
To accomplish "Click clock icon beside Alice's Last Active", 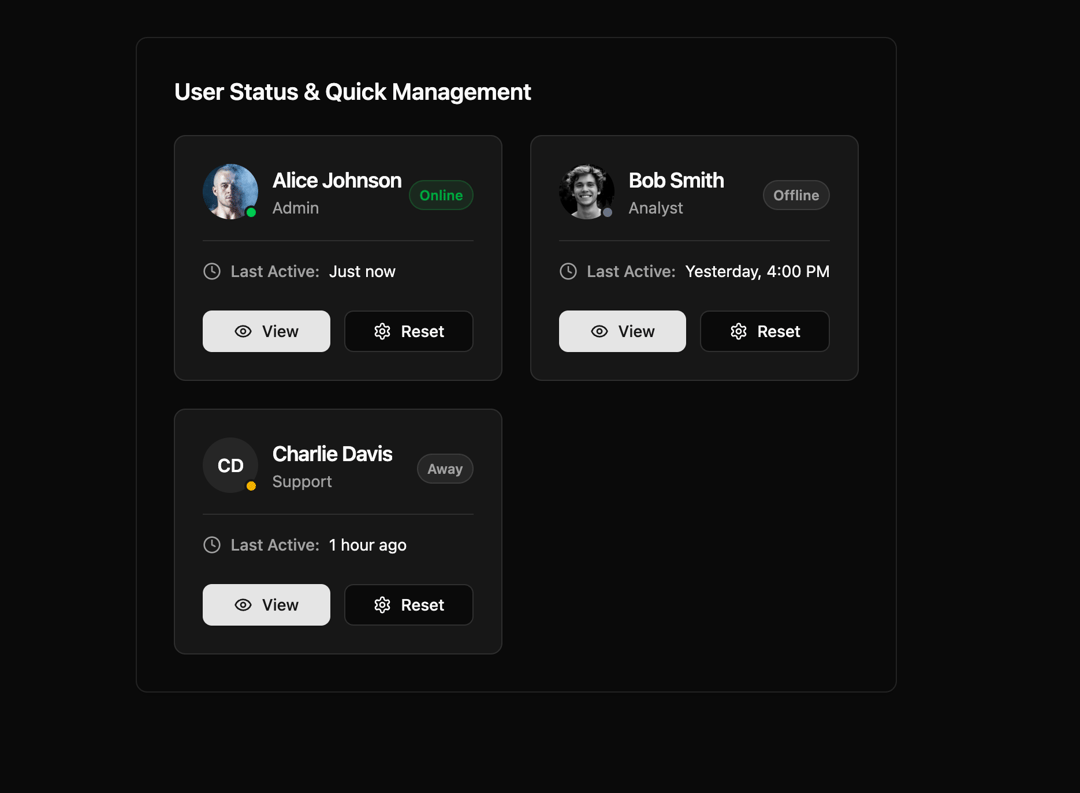I will (212, 271).
